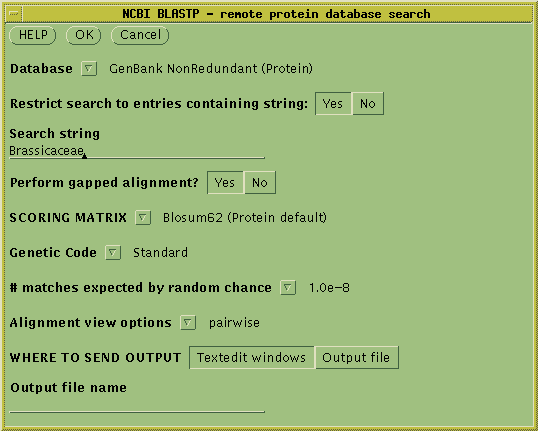This screenshot has width=538, height=431.
Task: Send output to Textedit windows
Action: tap(252, 358)
